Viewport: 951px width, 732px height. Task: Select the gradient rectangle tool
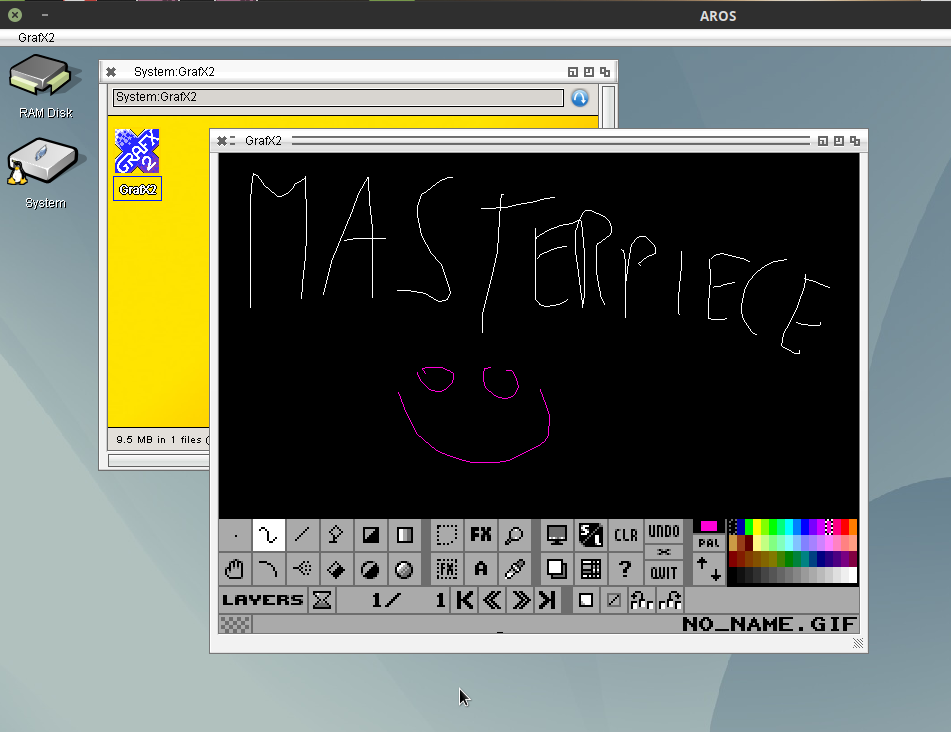click(x=404, y=535)
